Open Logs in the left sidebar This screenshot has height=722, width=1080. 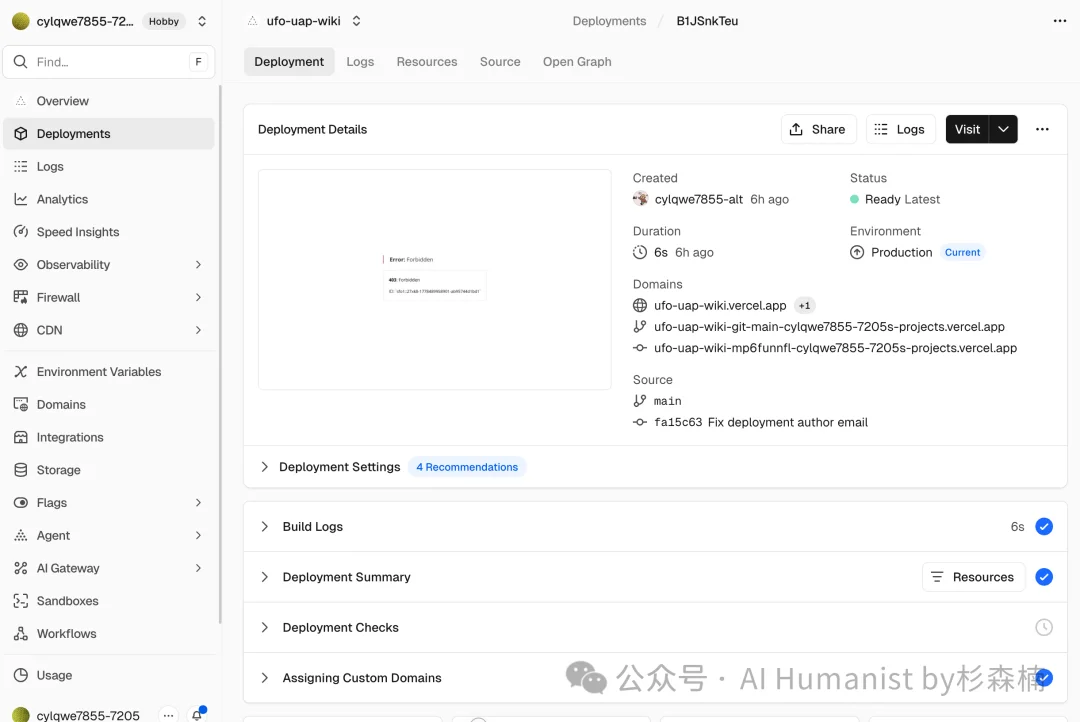[109, 166]
